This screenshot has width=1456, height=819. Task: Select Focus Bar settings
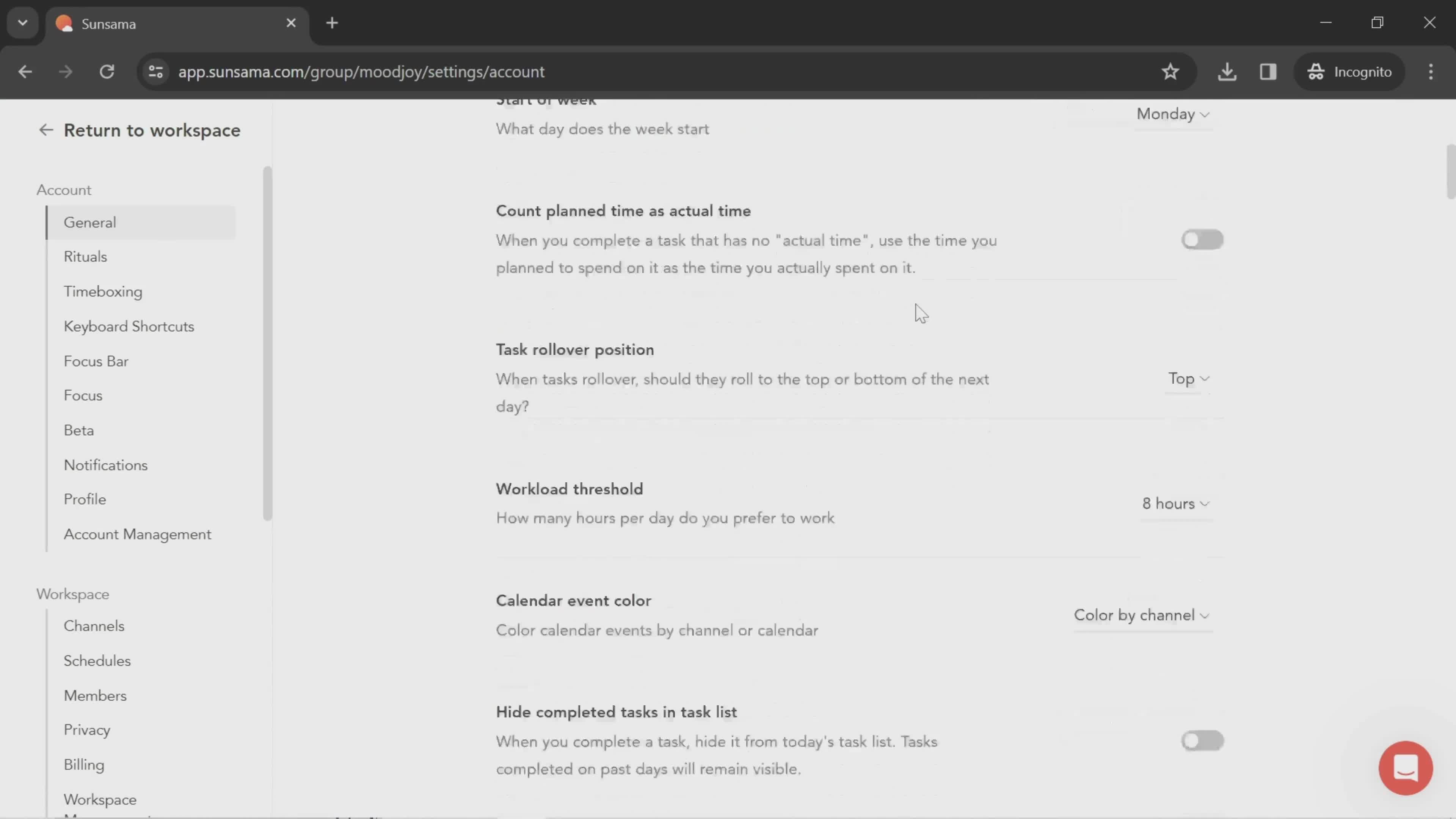[95, 361]
